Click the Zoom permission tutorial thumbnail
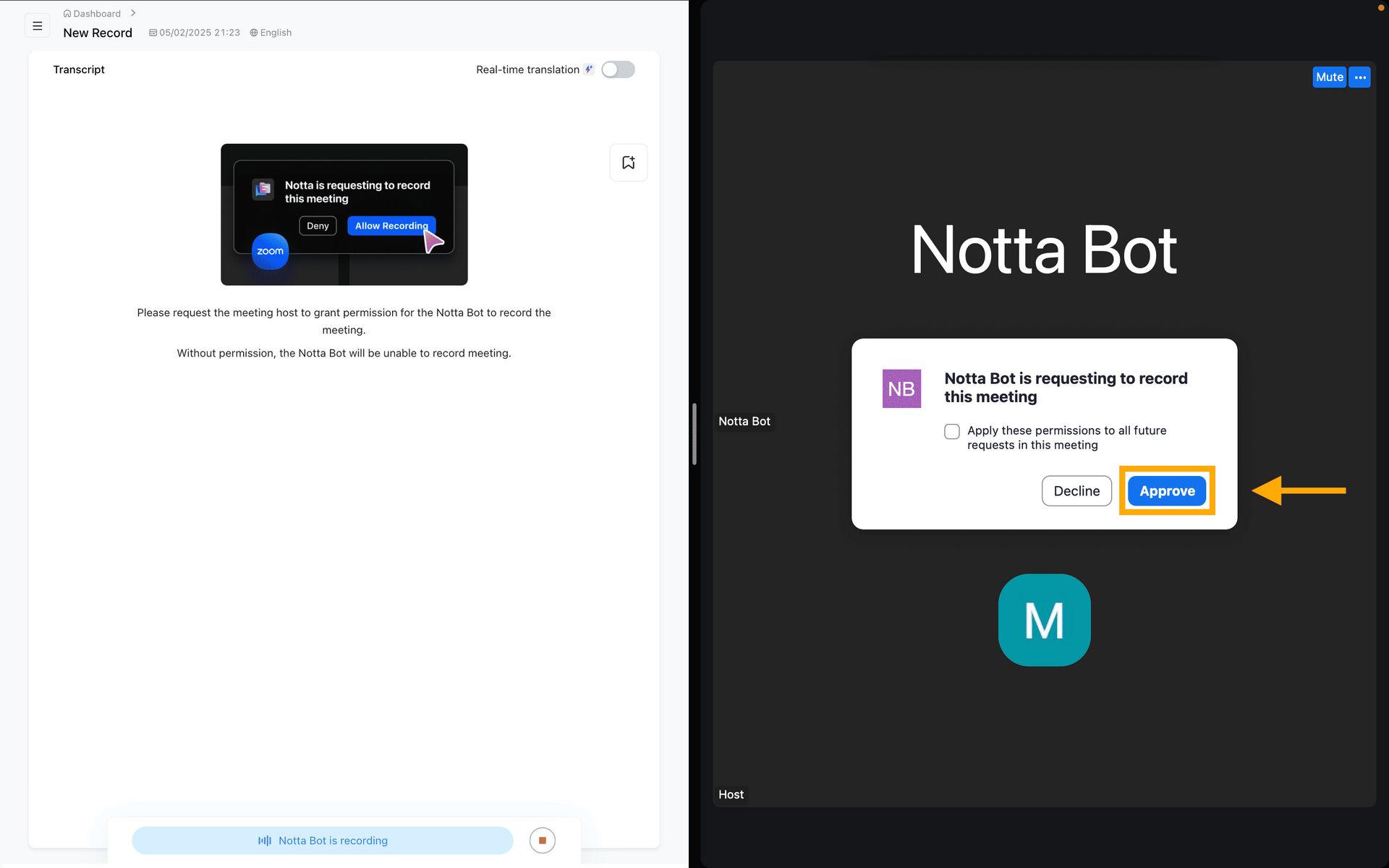This screenshot has height=868, width=1389. [x=344, y=214]
